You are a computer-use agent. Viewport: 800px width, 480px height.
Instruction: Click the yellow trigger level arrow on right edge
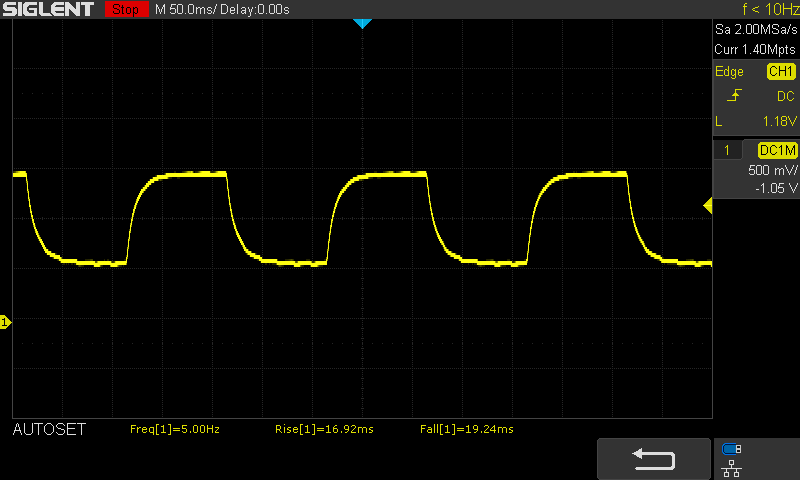[708, 206]
